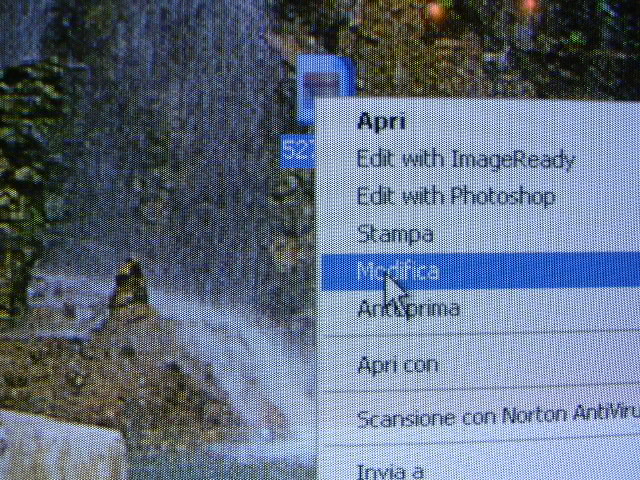The image size is (640, 480).
Task: Click the separator line below Apri con
Action: coord(480,391)
